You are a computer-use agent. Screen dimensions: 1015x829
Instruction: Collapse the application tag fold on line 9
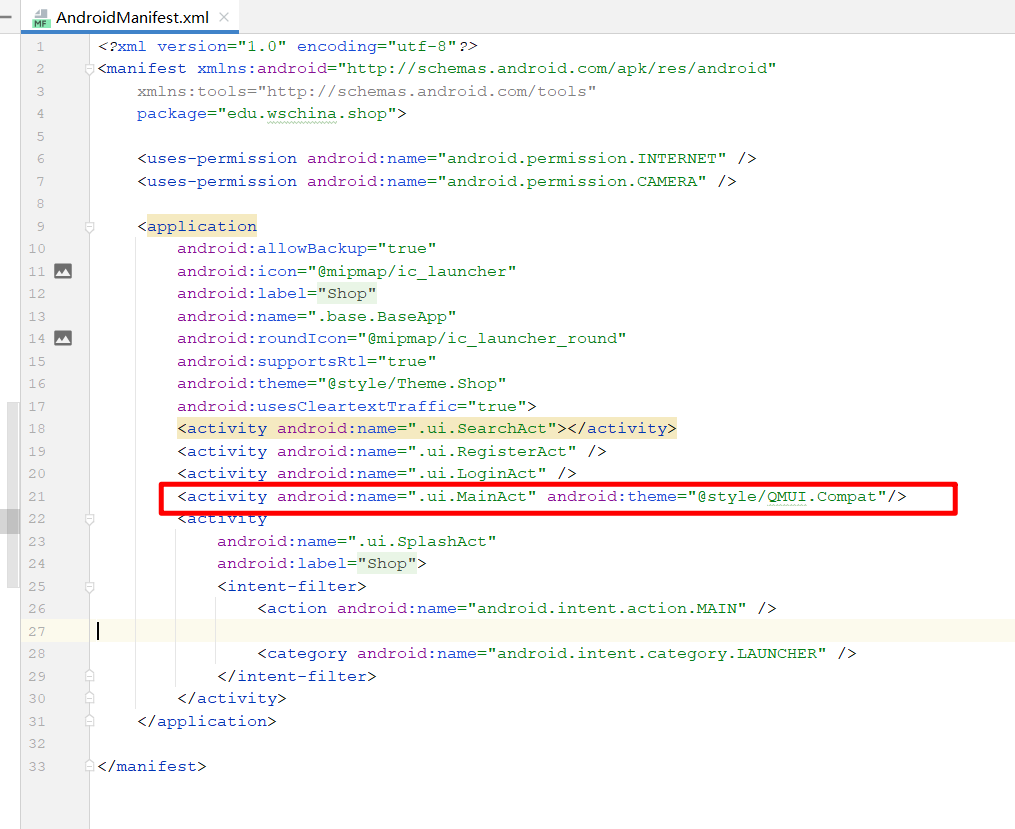point(90,227)
